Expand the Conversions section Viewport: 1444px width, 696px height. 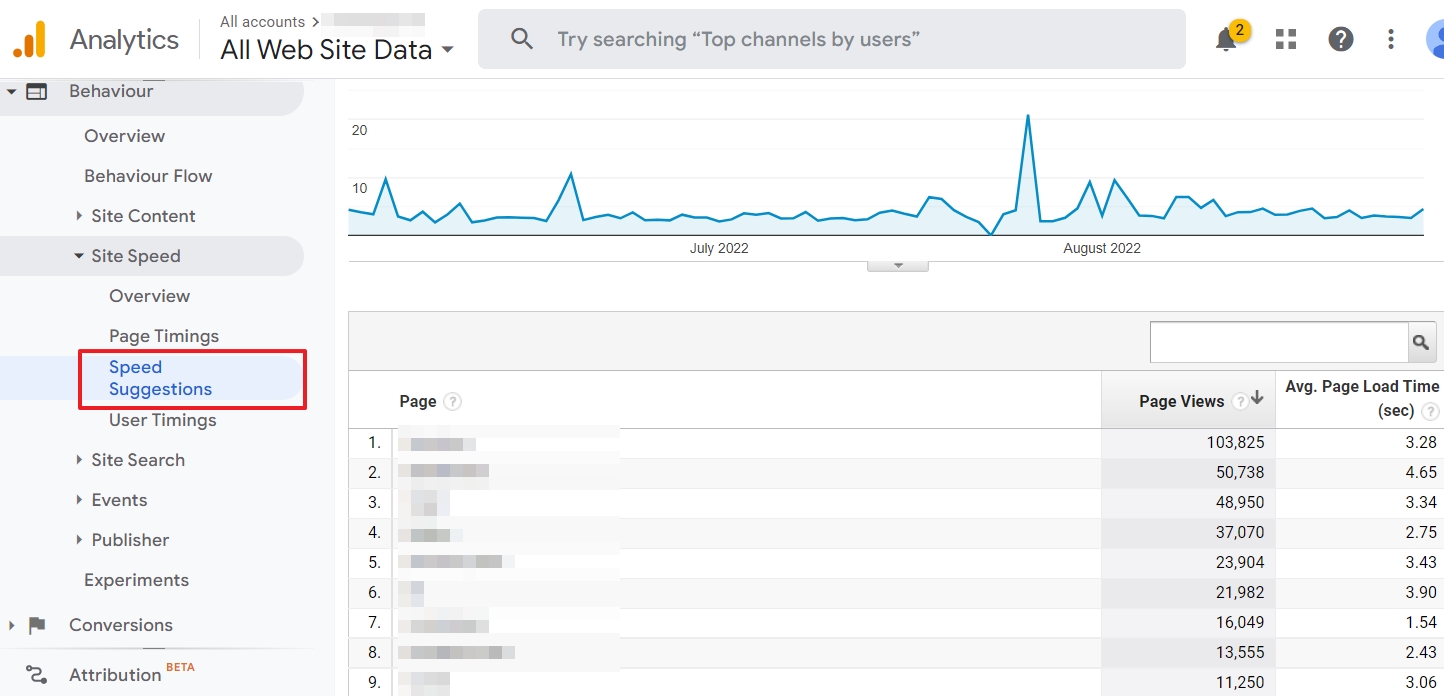(x=12, y=625)
